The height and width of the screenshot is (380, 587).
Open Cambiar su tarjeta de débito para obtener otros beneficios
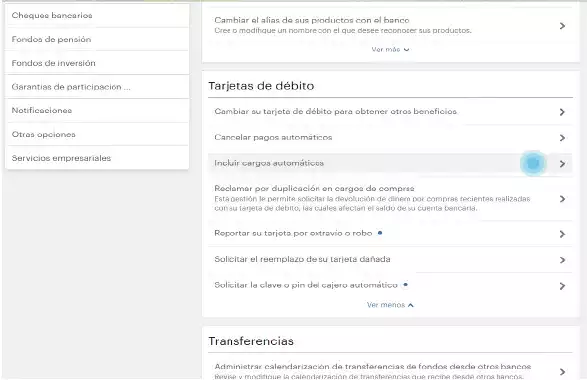390,112
